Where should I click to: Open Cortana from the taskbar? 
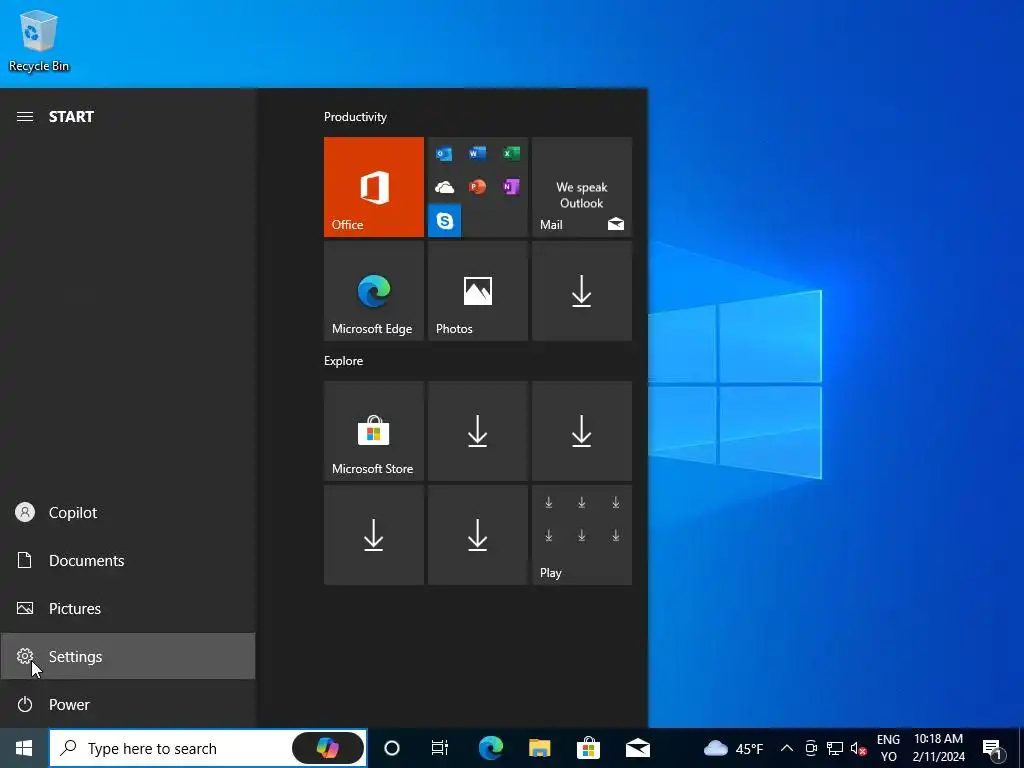391,748
